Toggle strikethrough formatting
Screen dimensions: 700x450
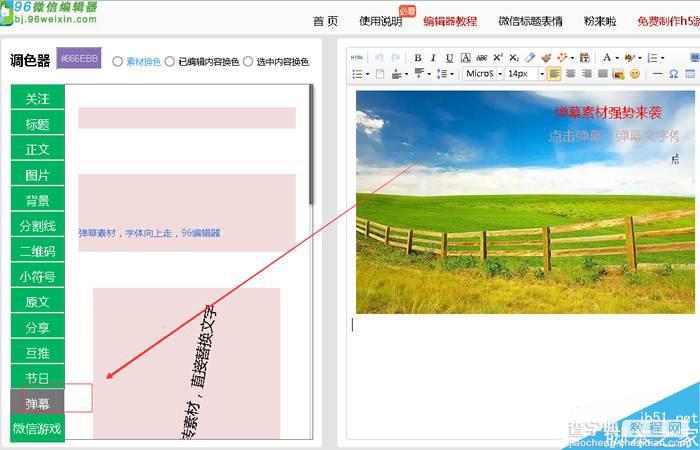[x=482, y=58]
